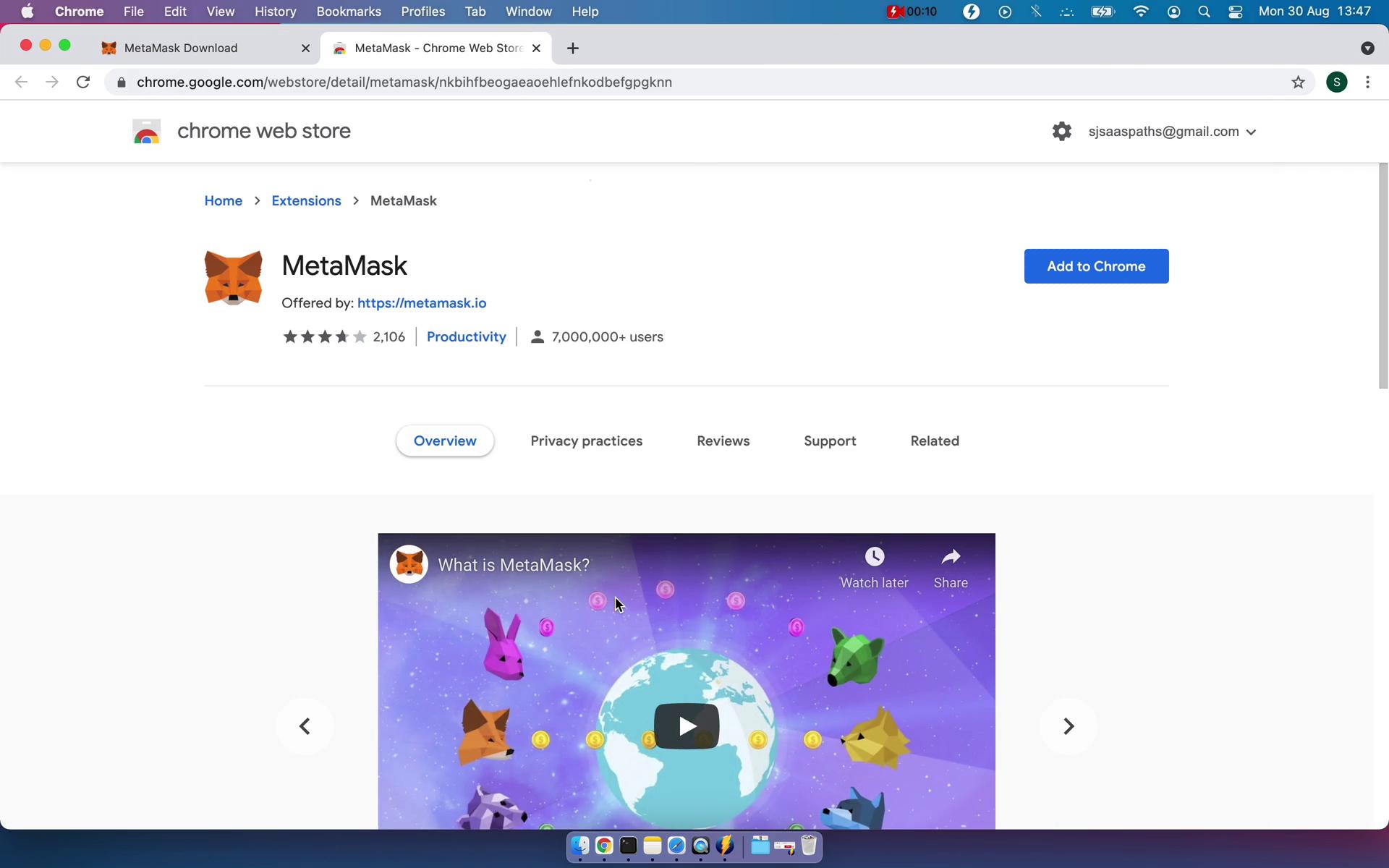Open the https://metamask.io link

421,303
